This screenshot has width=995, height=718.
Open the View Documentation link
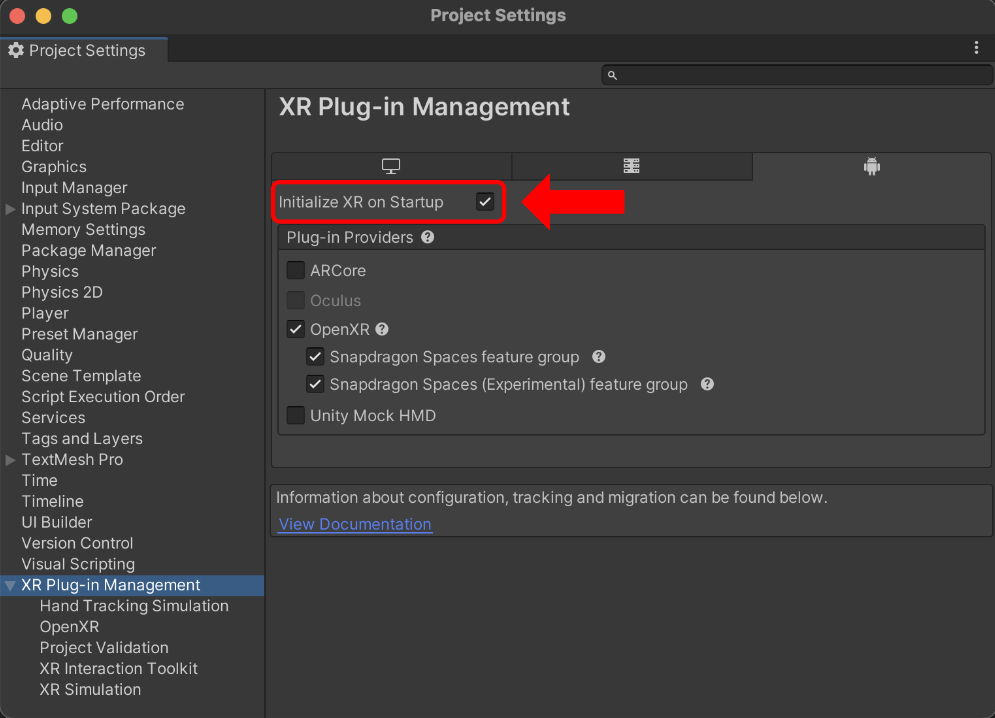[x=355, y=524]
